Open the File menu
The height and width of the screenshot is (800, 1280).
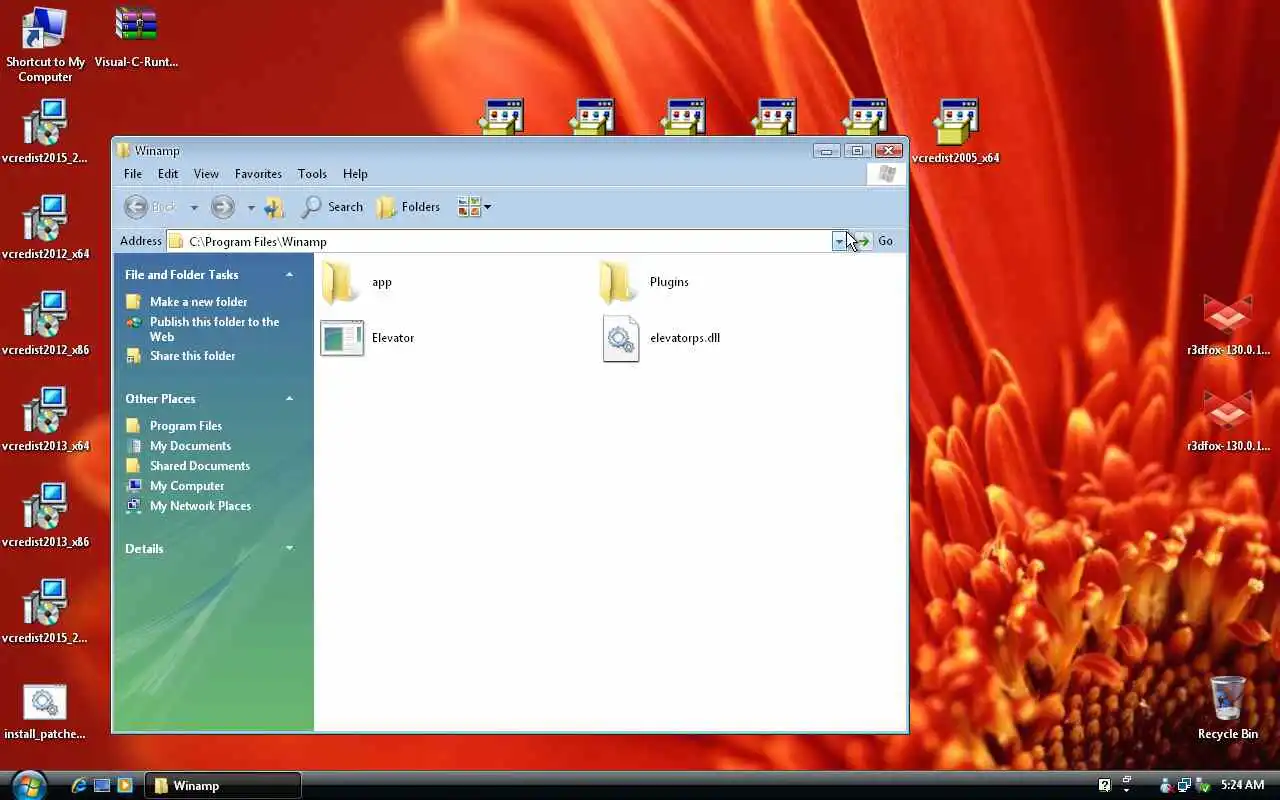click(133, 174)
